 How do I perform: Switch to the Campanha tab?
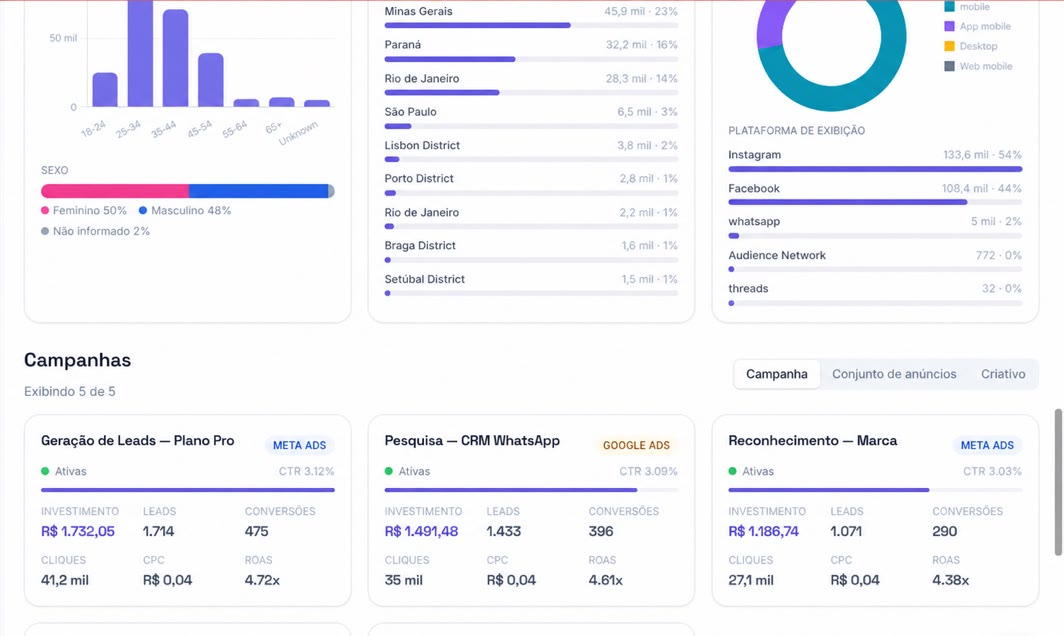776,374
